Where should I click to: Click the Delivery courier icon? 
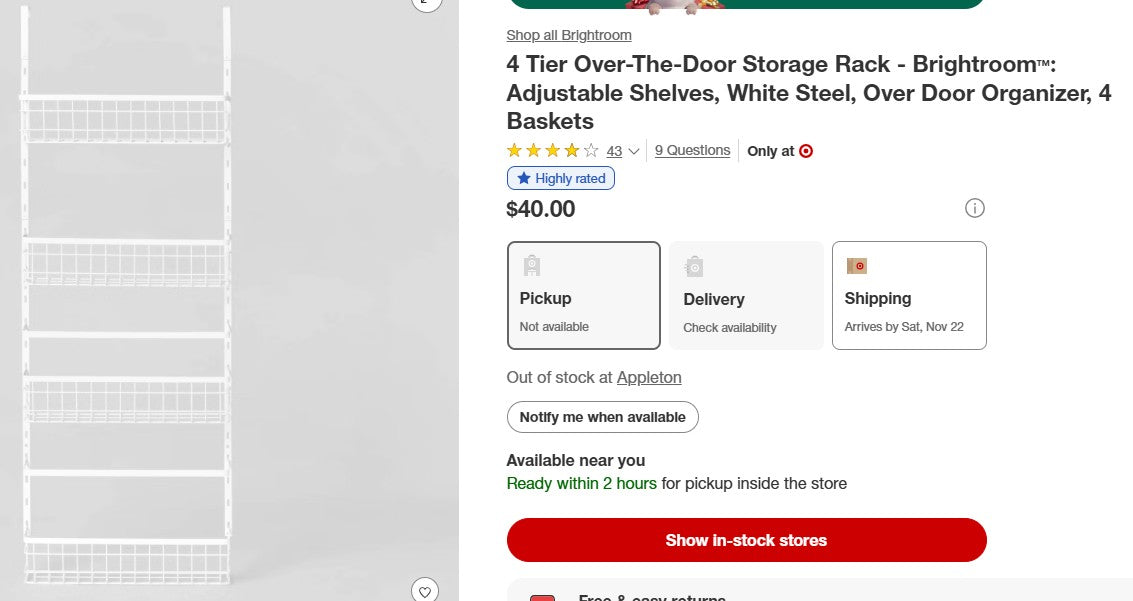pos(694,266)
